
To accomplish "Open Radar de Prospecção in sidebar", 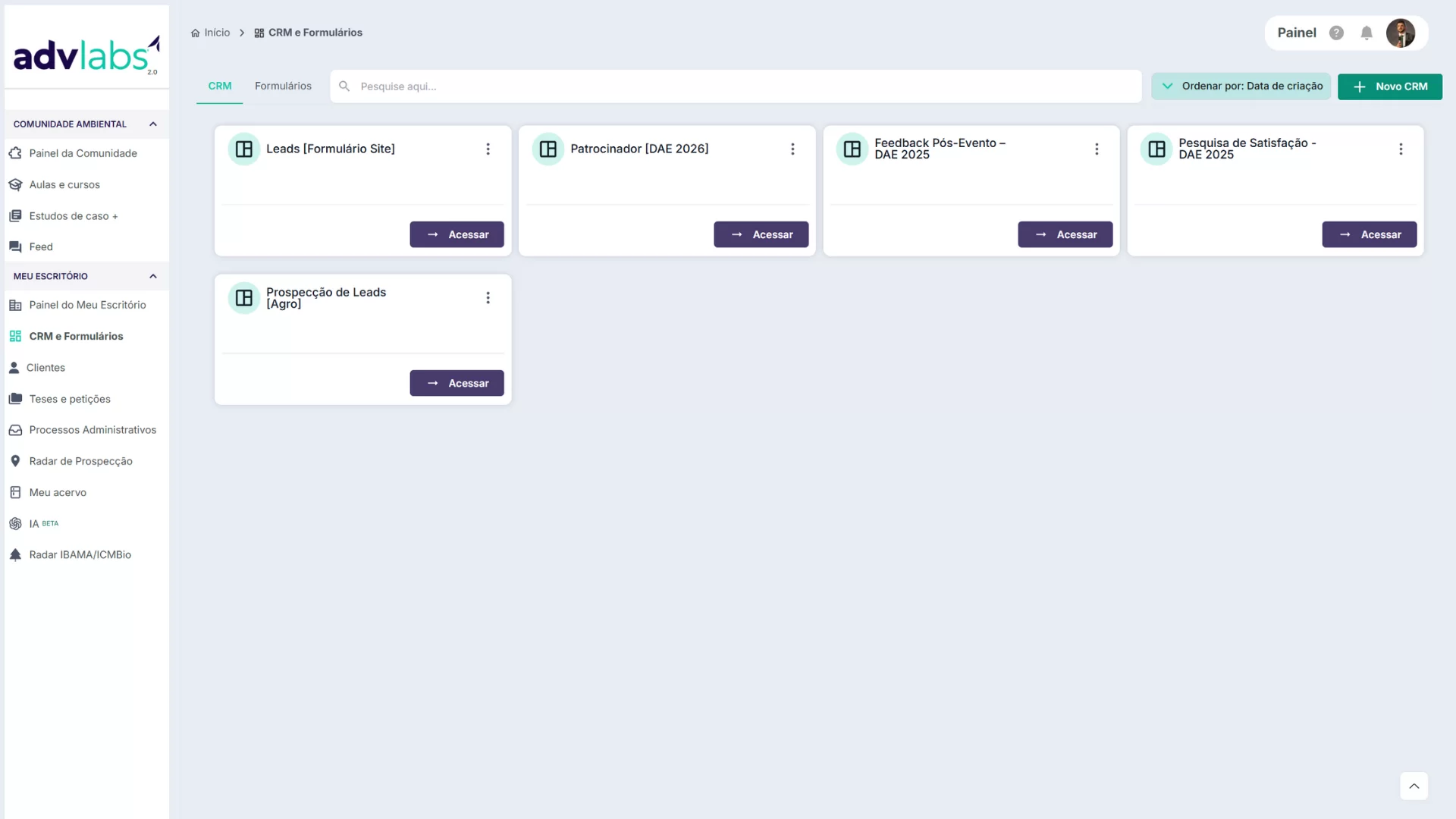I will tap(80, 461).
